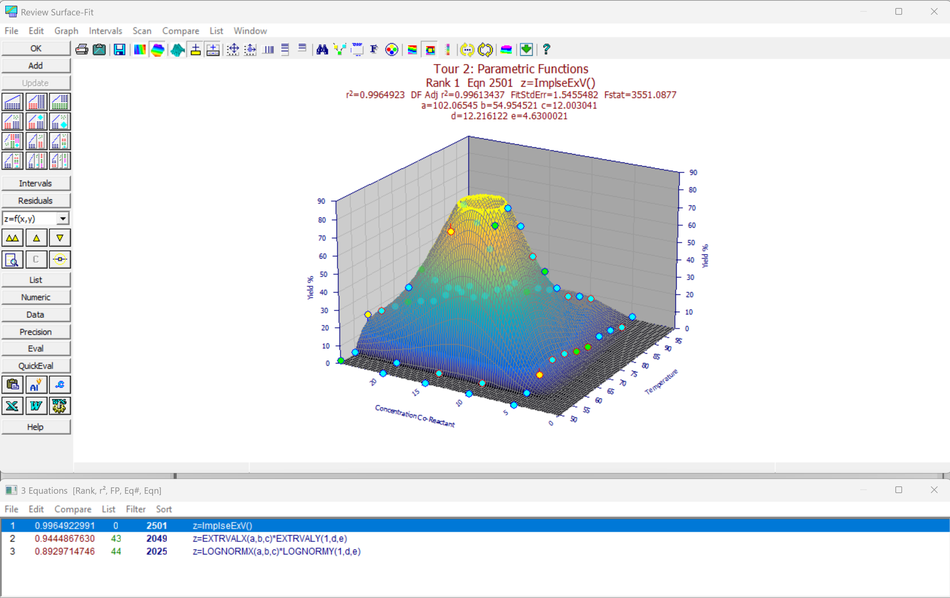
Task: Open the Intervals menu in the menu bar
Action: click(105, 31)
